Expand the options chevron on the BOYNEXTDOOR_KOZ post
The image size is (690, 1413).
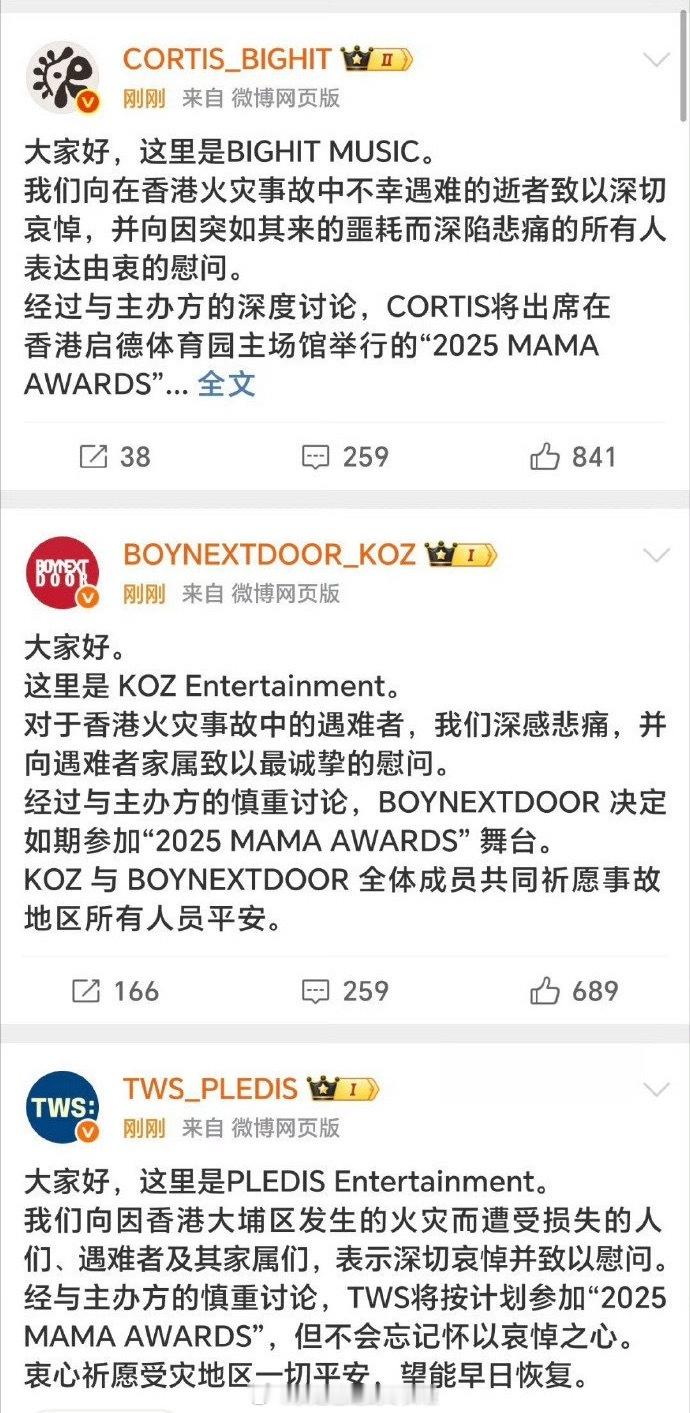coord(656,555)
